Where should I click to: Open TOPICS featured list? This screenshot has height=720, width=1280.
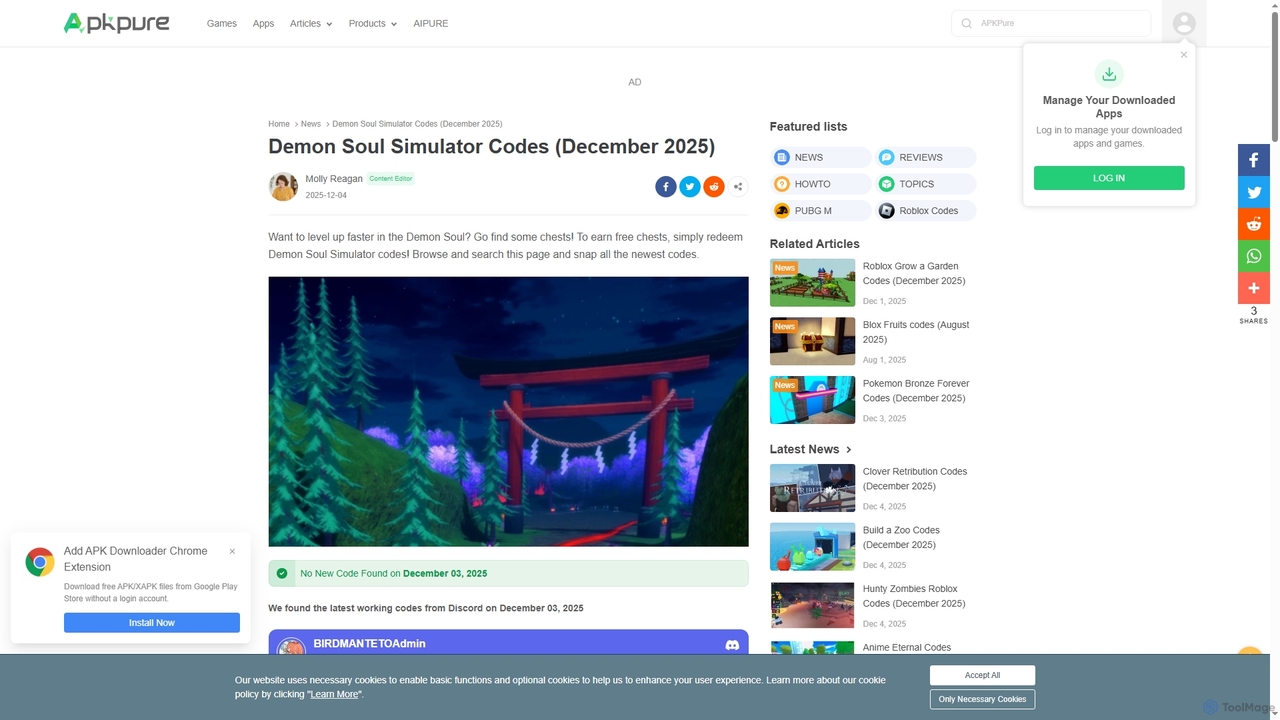pyautogui.click(x=926, y=184)
